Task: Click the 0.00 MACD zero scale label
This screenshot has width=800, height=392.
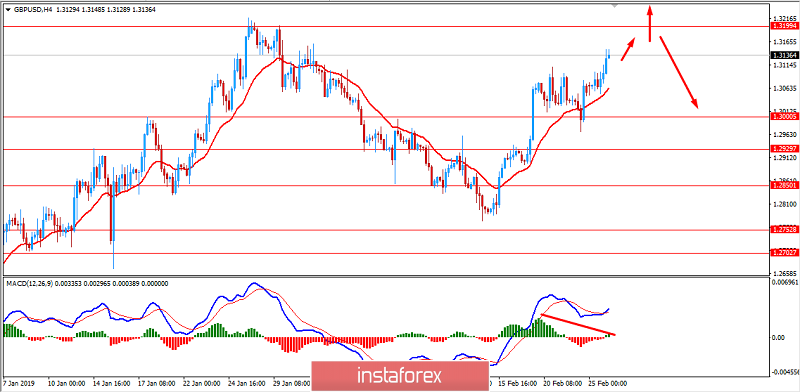Action: (778, 338)
